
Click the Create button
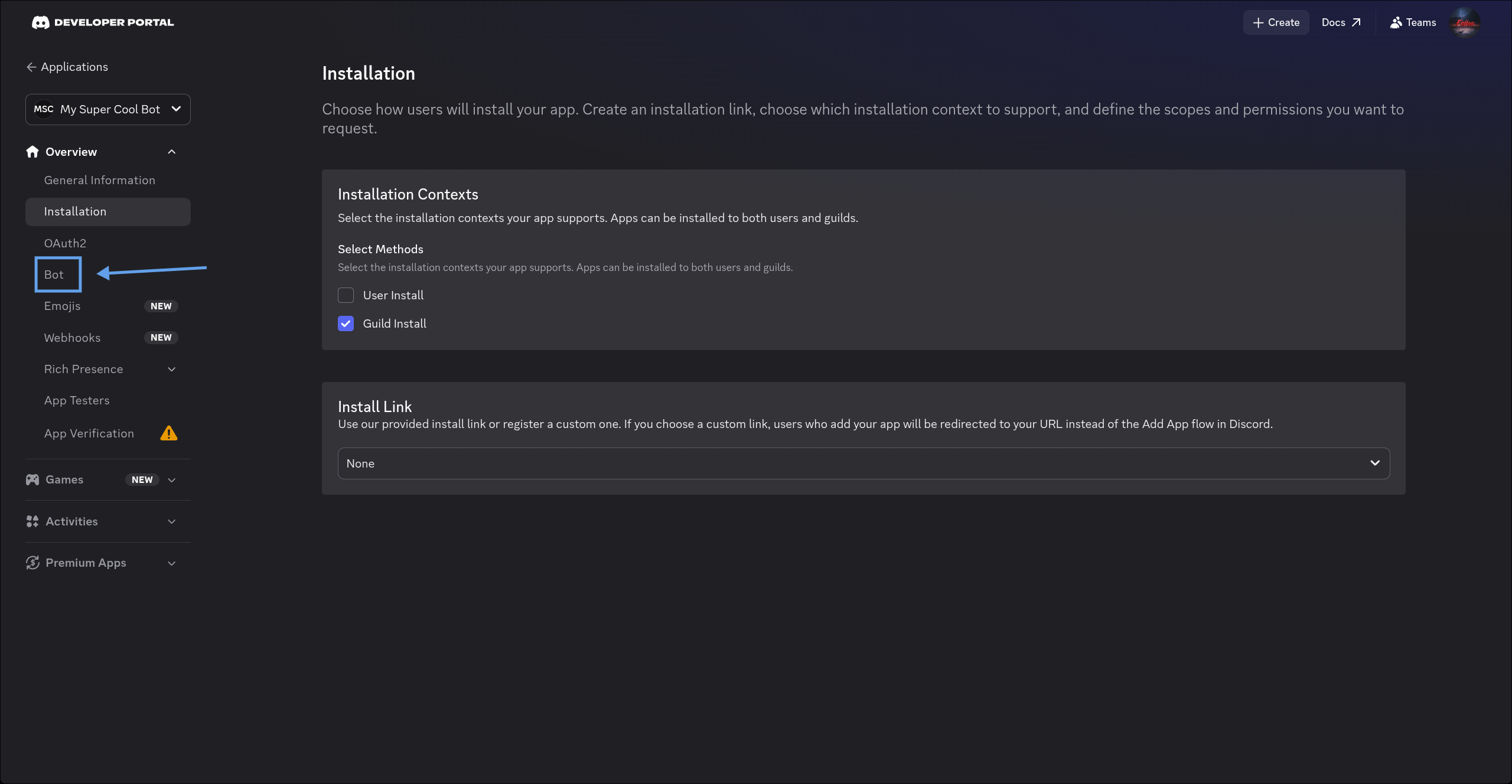pyautogui.click(x=1276, y=22)
